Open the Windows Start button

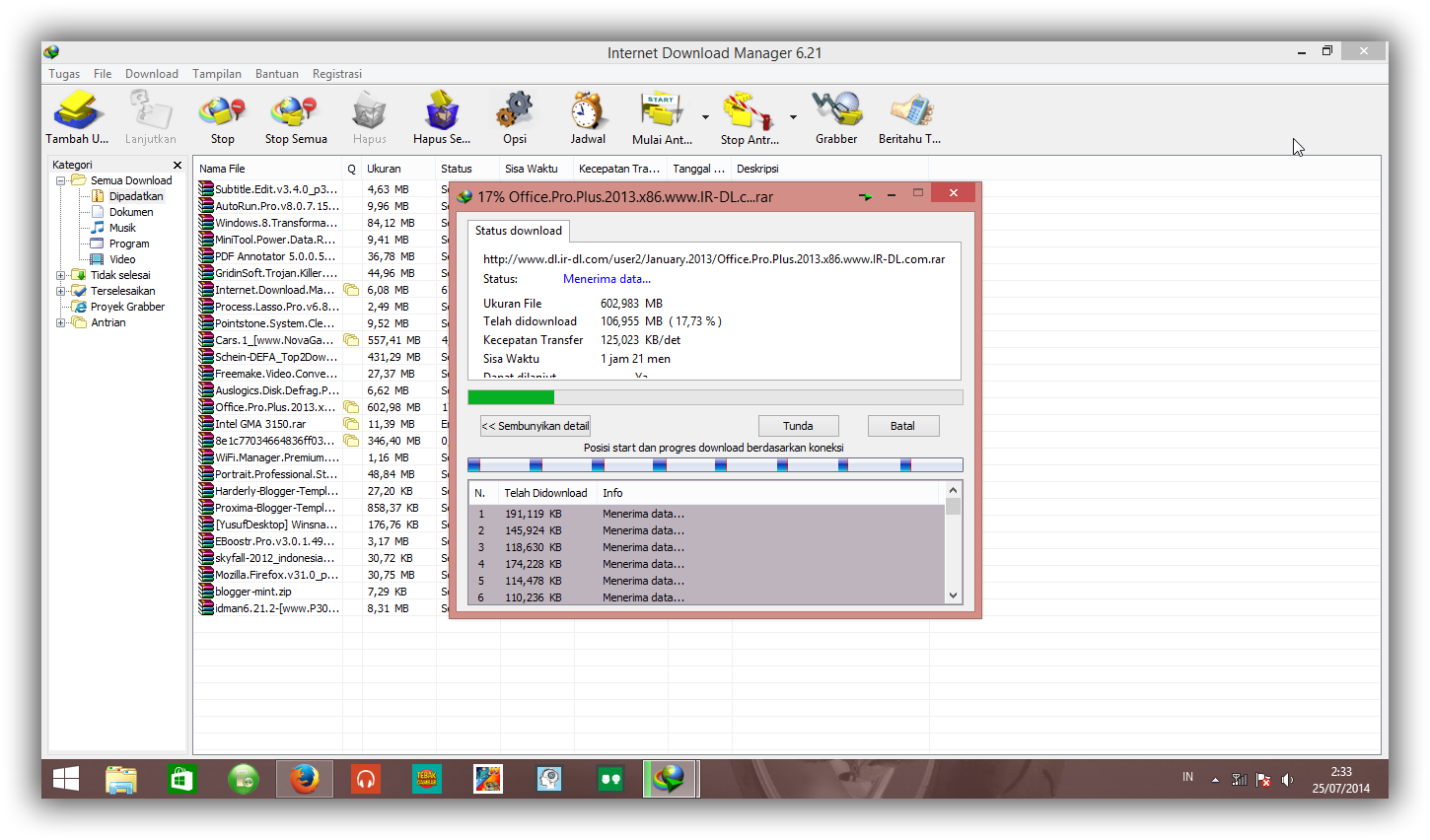[x=66, y=780]
